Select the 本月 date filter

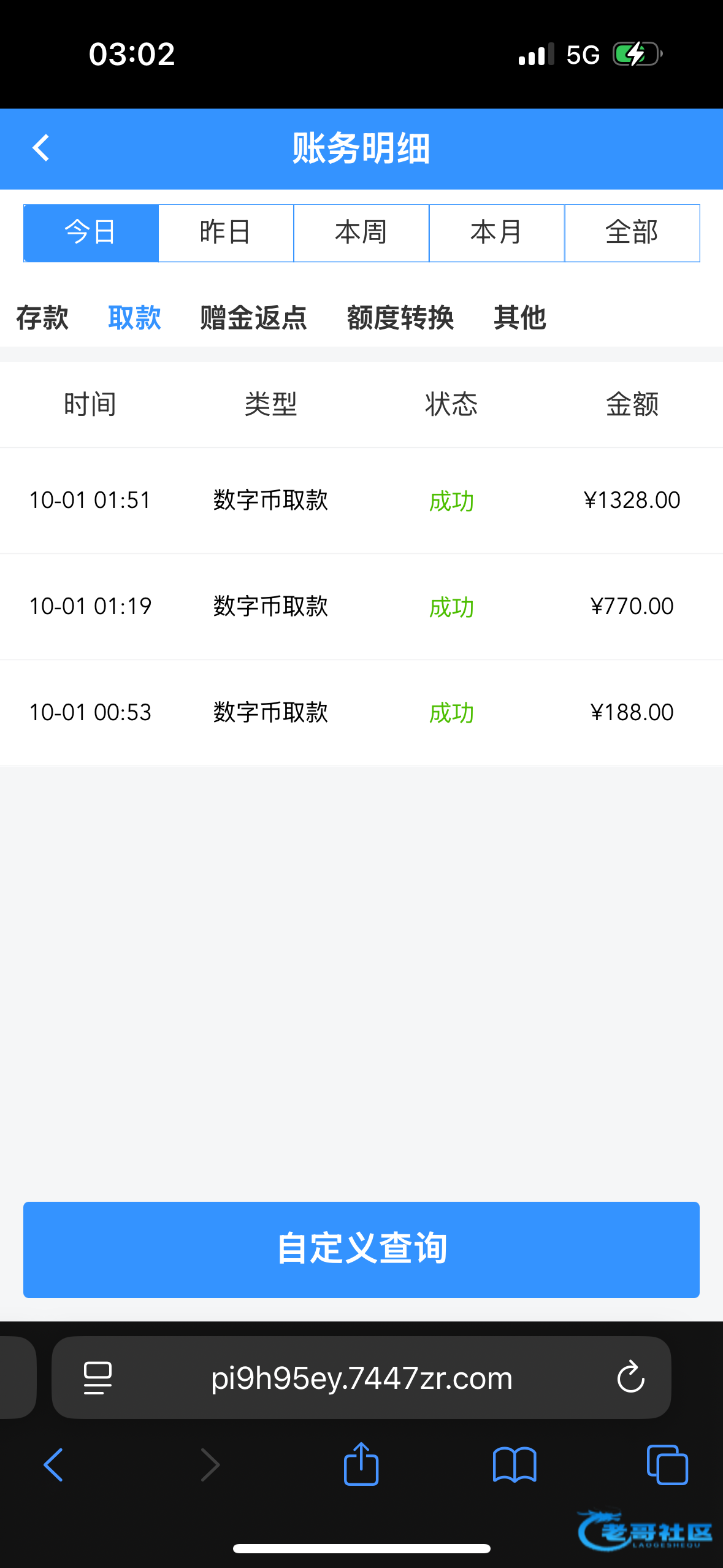tap(497, 233)
